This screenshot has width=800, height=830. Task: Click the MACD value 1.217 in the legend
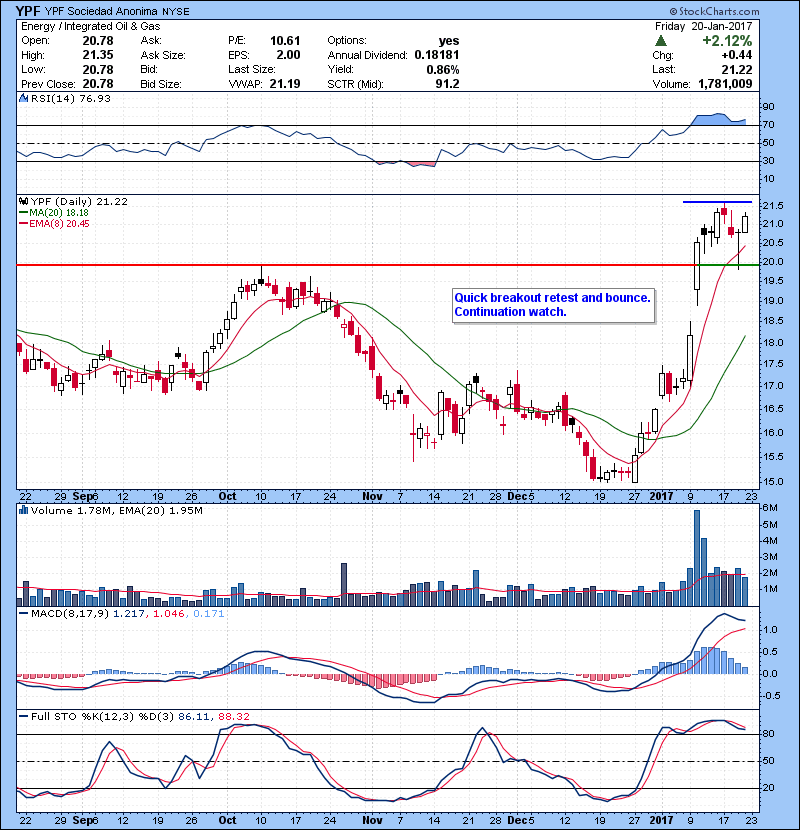[129, 614]
